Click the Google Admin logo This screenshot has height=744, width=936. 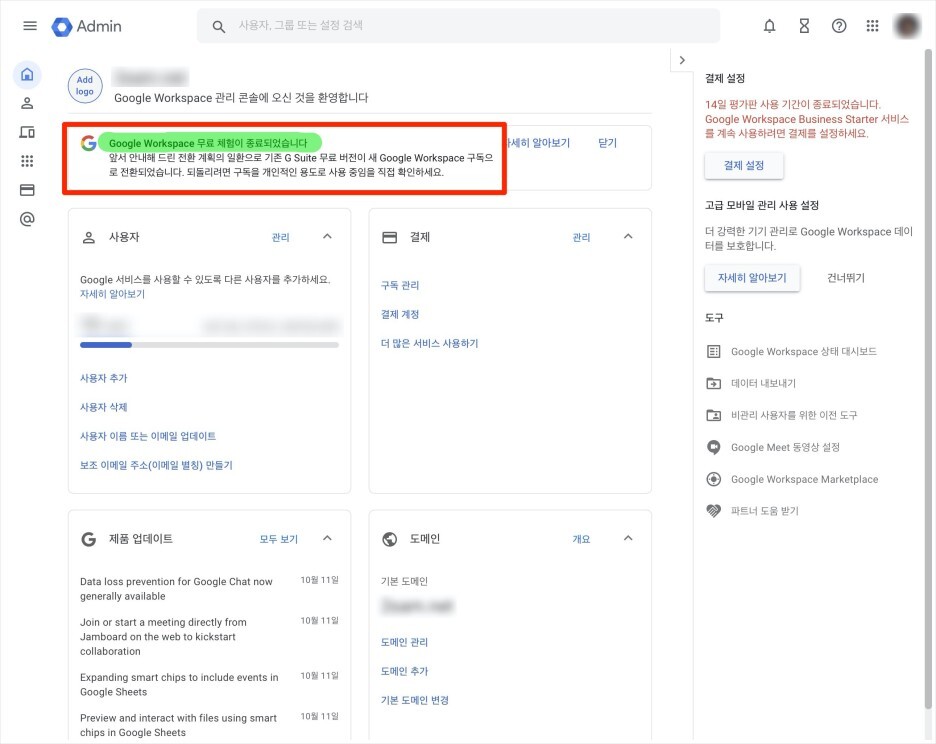point(87,26)
